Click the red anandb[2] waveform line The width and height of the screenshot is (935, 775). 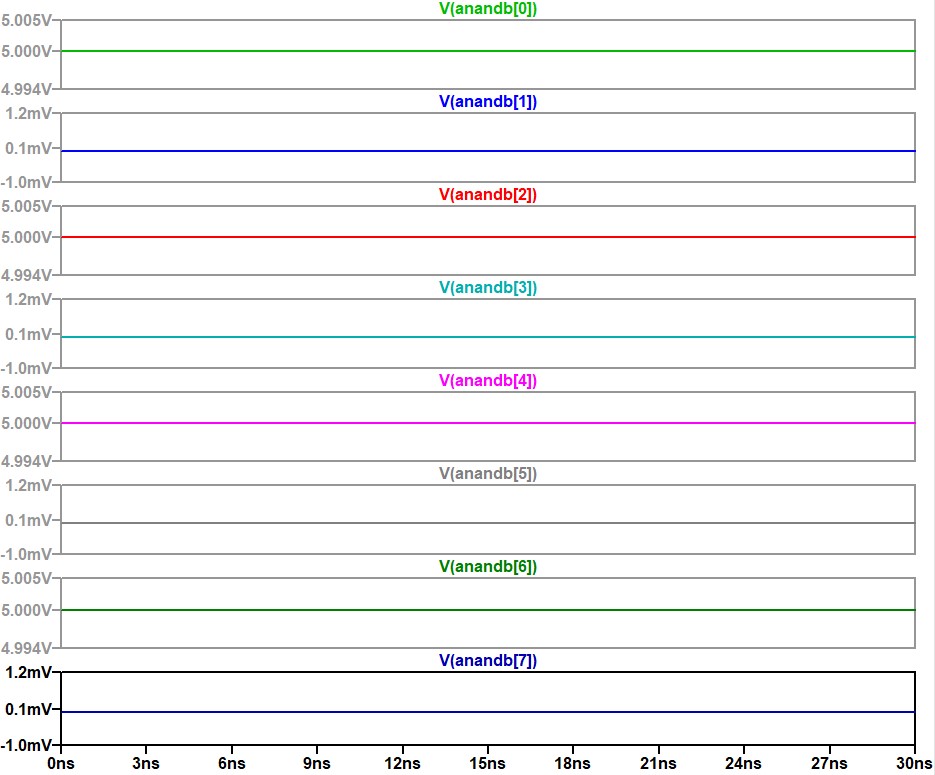(488, 237)
